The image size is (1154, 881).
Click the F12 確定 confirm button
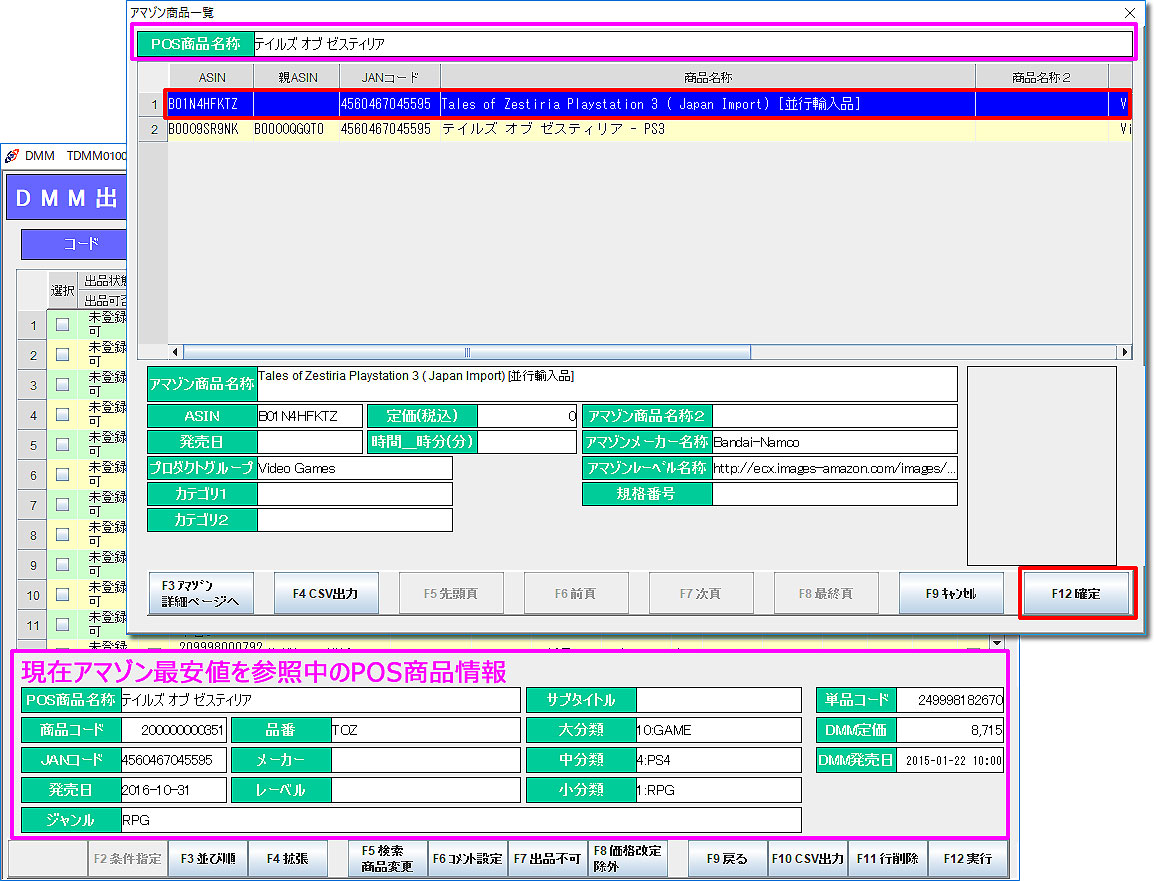(x=1076, y=594)
